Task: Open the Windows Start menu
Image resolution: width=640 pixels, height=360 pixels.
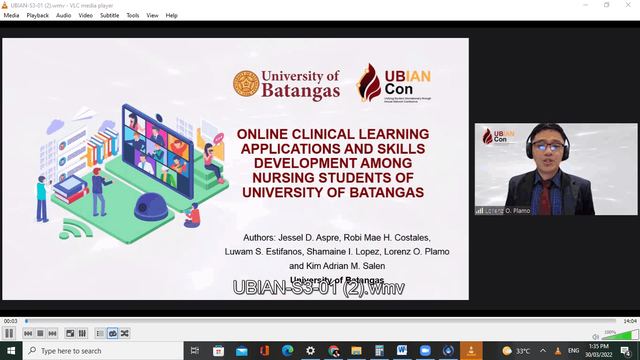Action: pos(11,351)
